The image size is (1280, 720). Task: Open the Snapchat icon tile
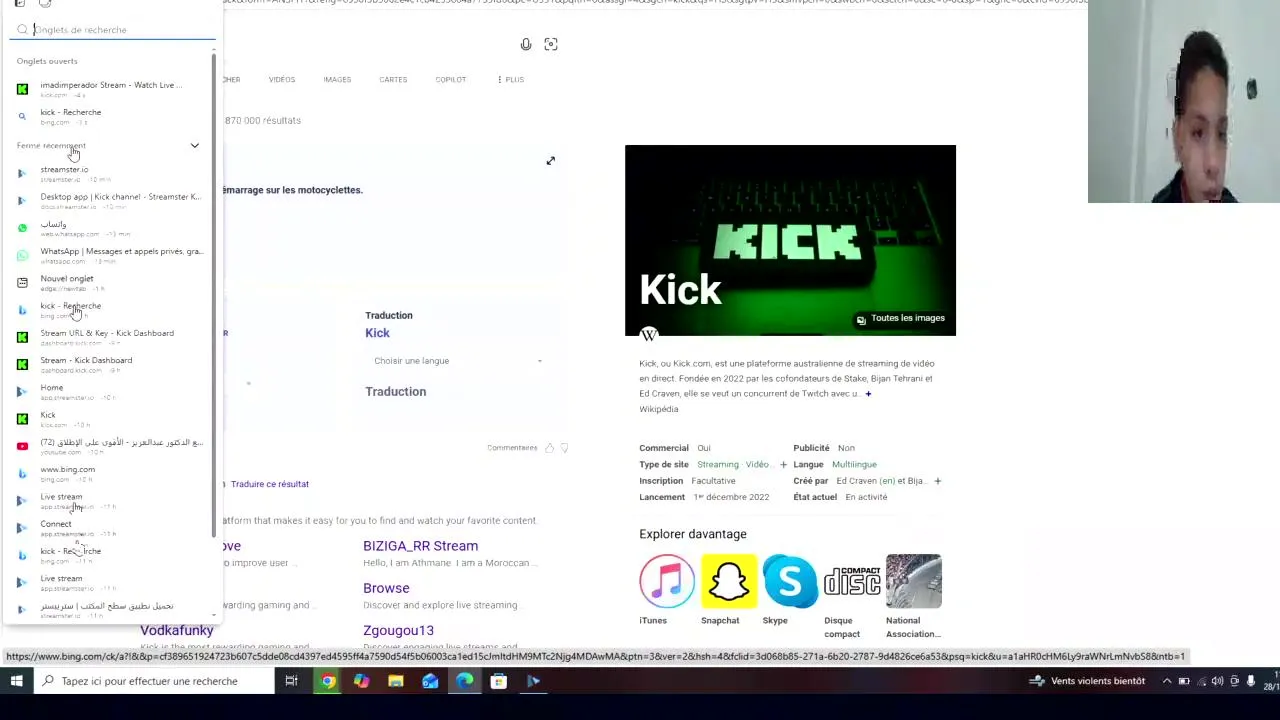729,581
